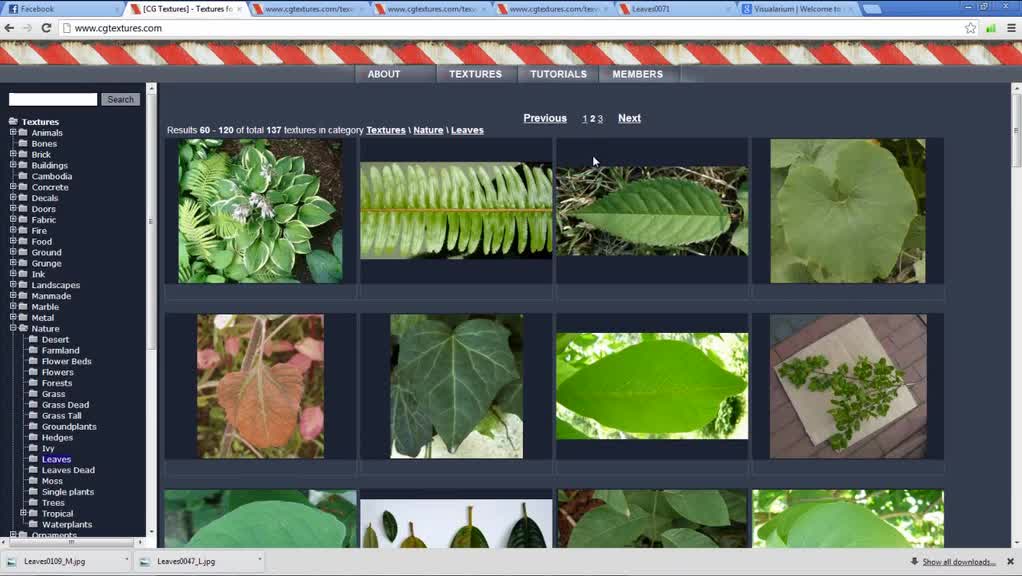Expand the Fabric tree node

click(x=12, y=220)
